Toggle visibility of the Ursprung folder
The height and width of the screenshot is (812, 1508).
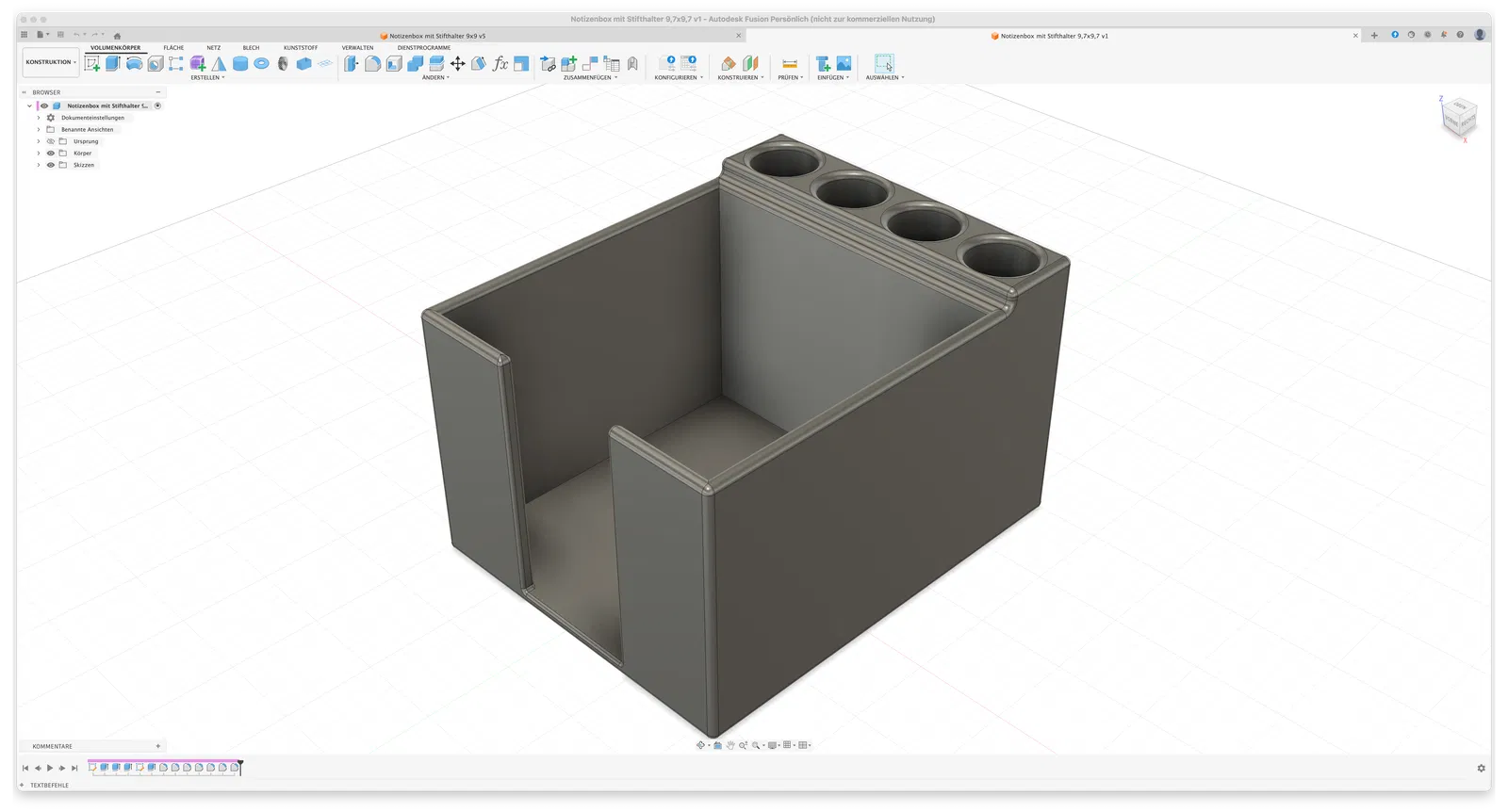tap(51, 141)
